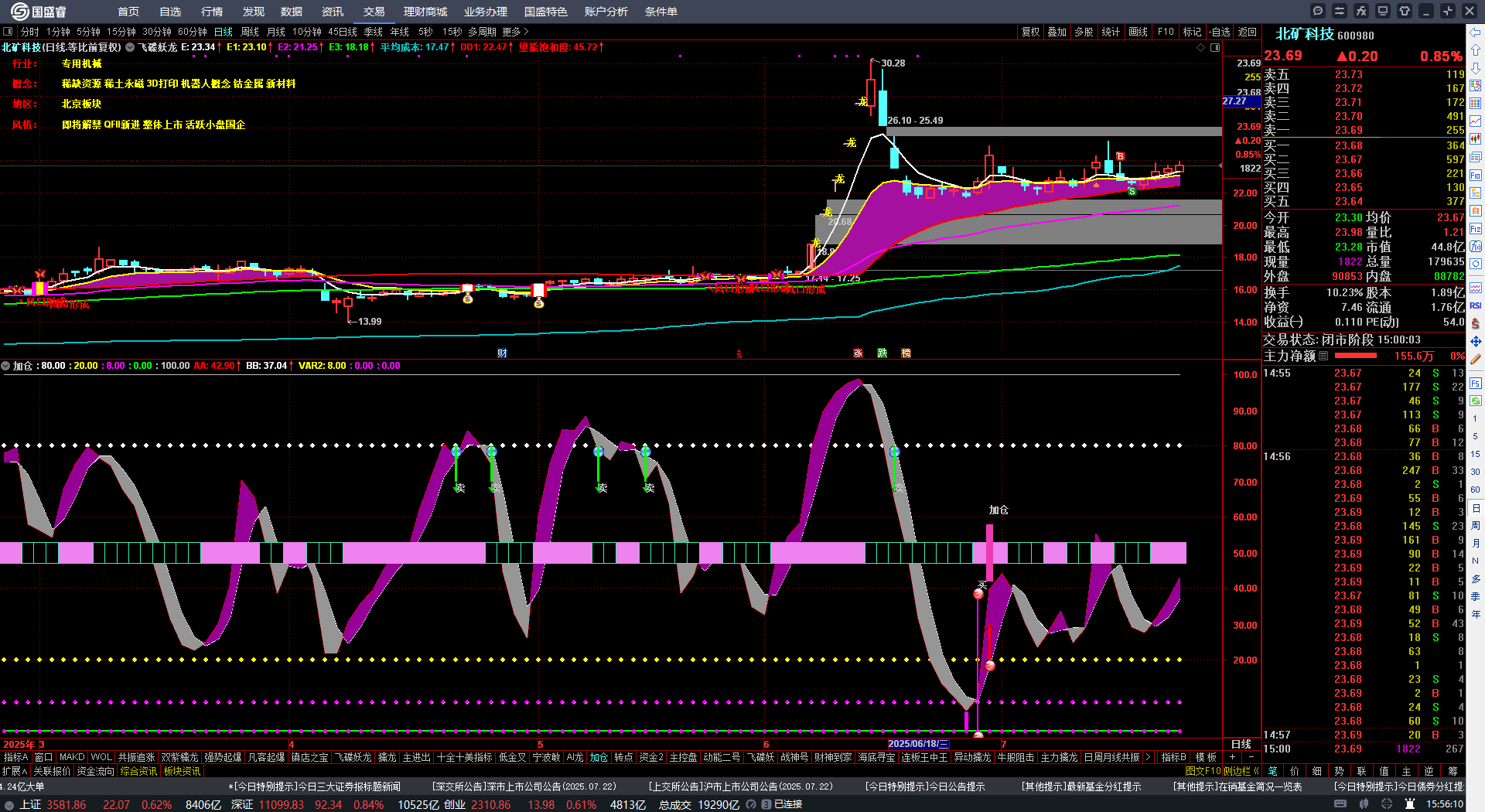Toggle the 15 minute period in right sidebar
Screen dimensions: 1485x812
tap(1476, 454)
